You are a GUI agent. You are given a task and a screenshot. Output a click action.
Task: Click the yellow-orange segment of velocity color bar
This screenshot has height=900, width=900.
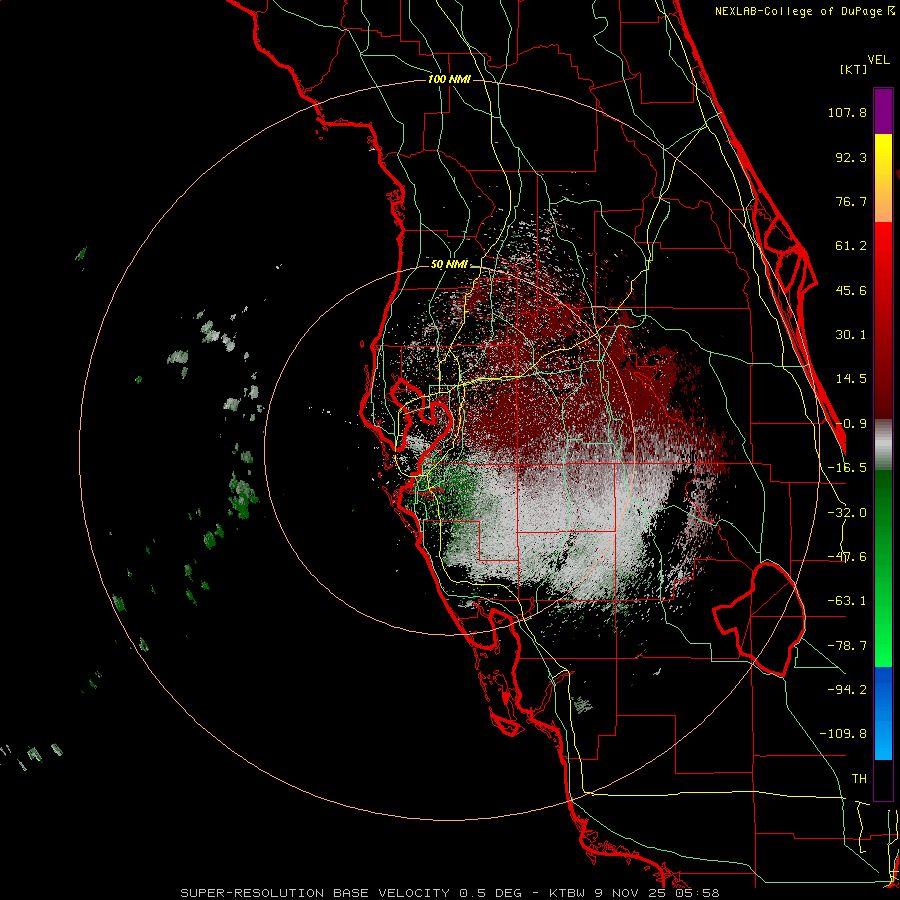[x=883, y=178]
